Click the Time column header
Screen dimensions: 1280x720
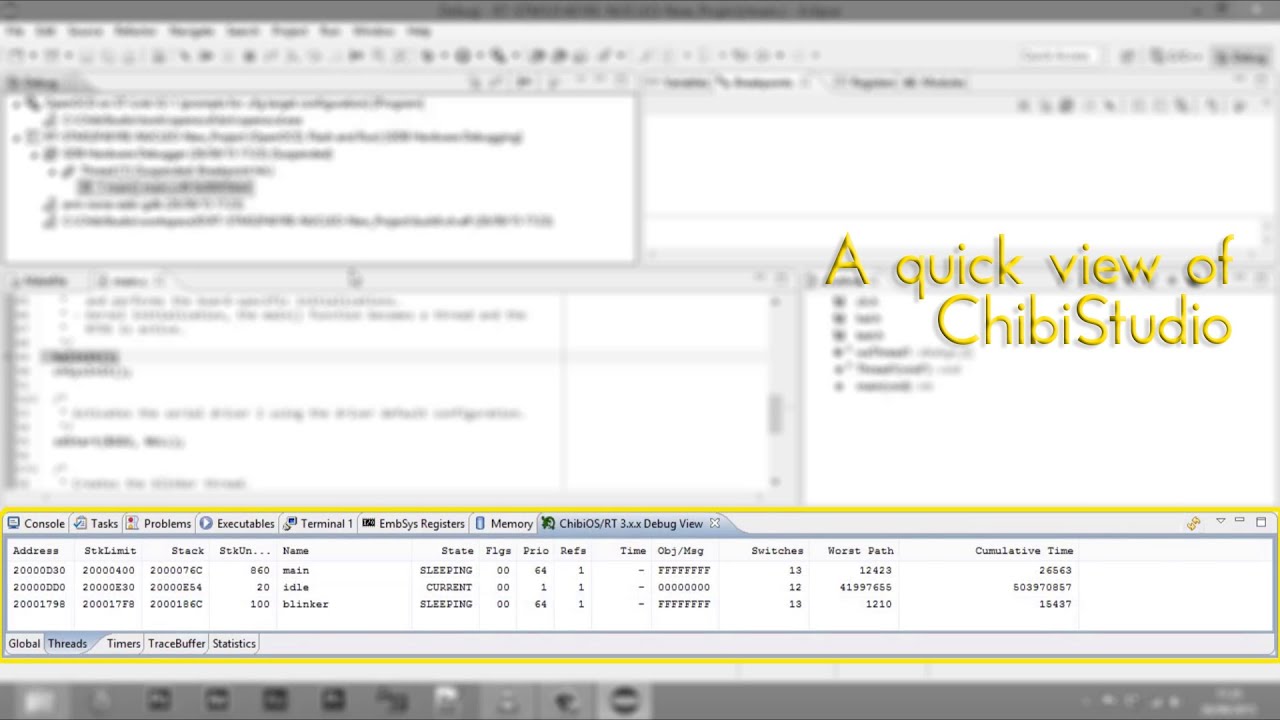tap(633, 550)
